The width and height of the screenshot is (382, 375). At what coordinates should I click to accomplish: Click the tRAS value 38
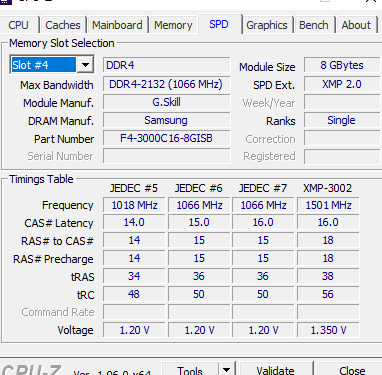click(328, 276)
